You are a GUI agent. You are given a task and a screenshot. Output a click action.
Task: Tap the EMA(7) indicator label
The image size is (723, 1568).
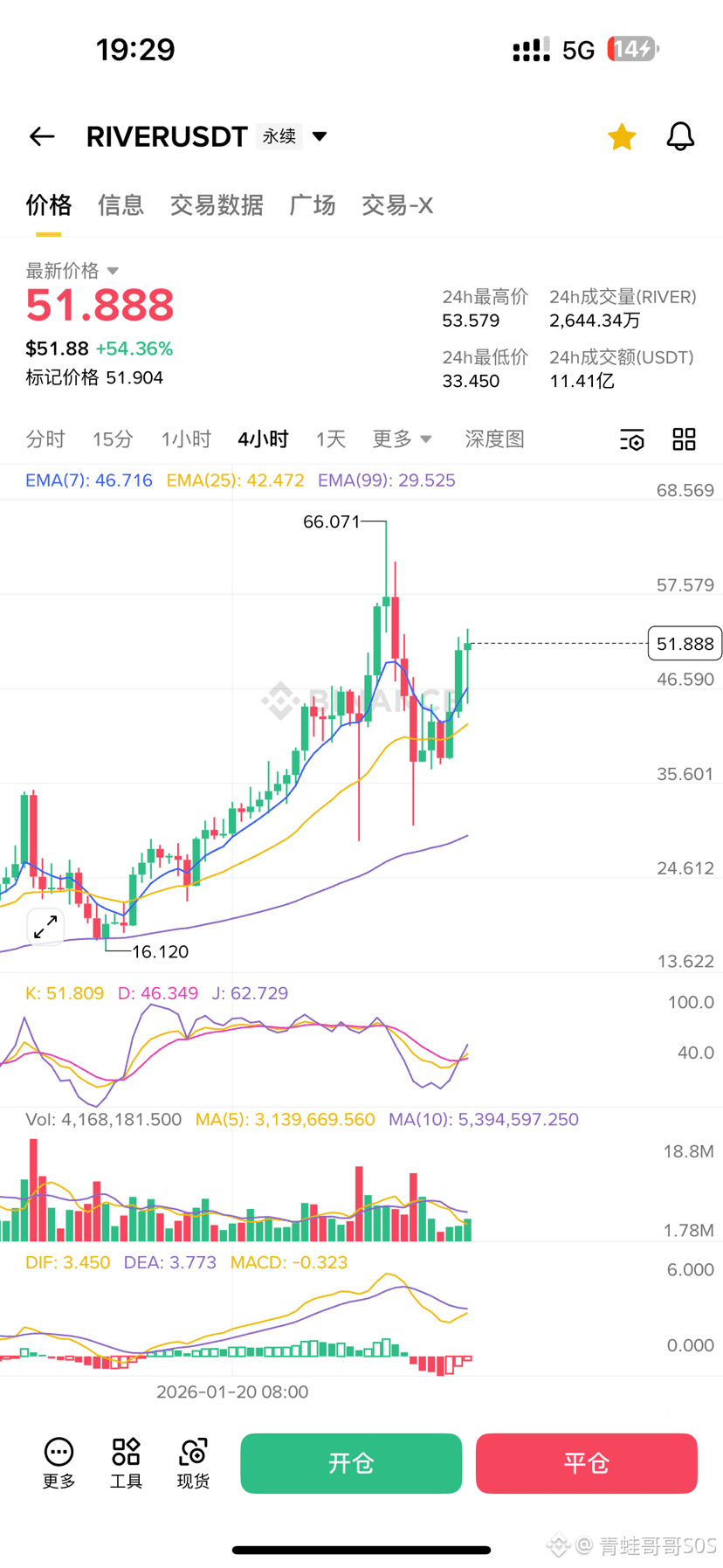(x=89, y=480)
